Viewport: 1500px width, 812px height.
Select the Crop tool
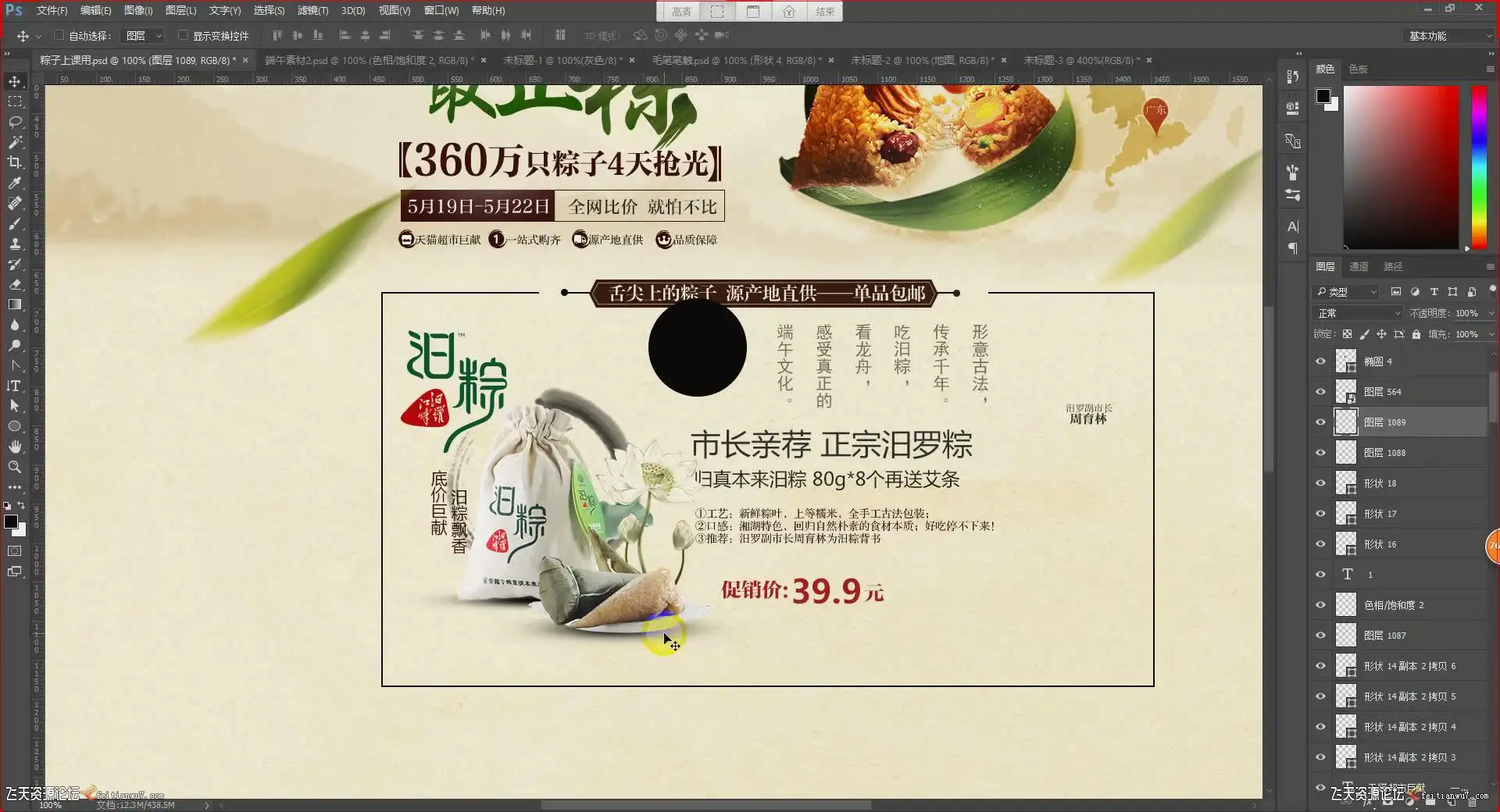point(15,162)
